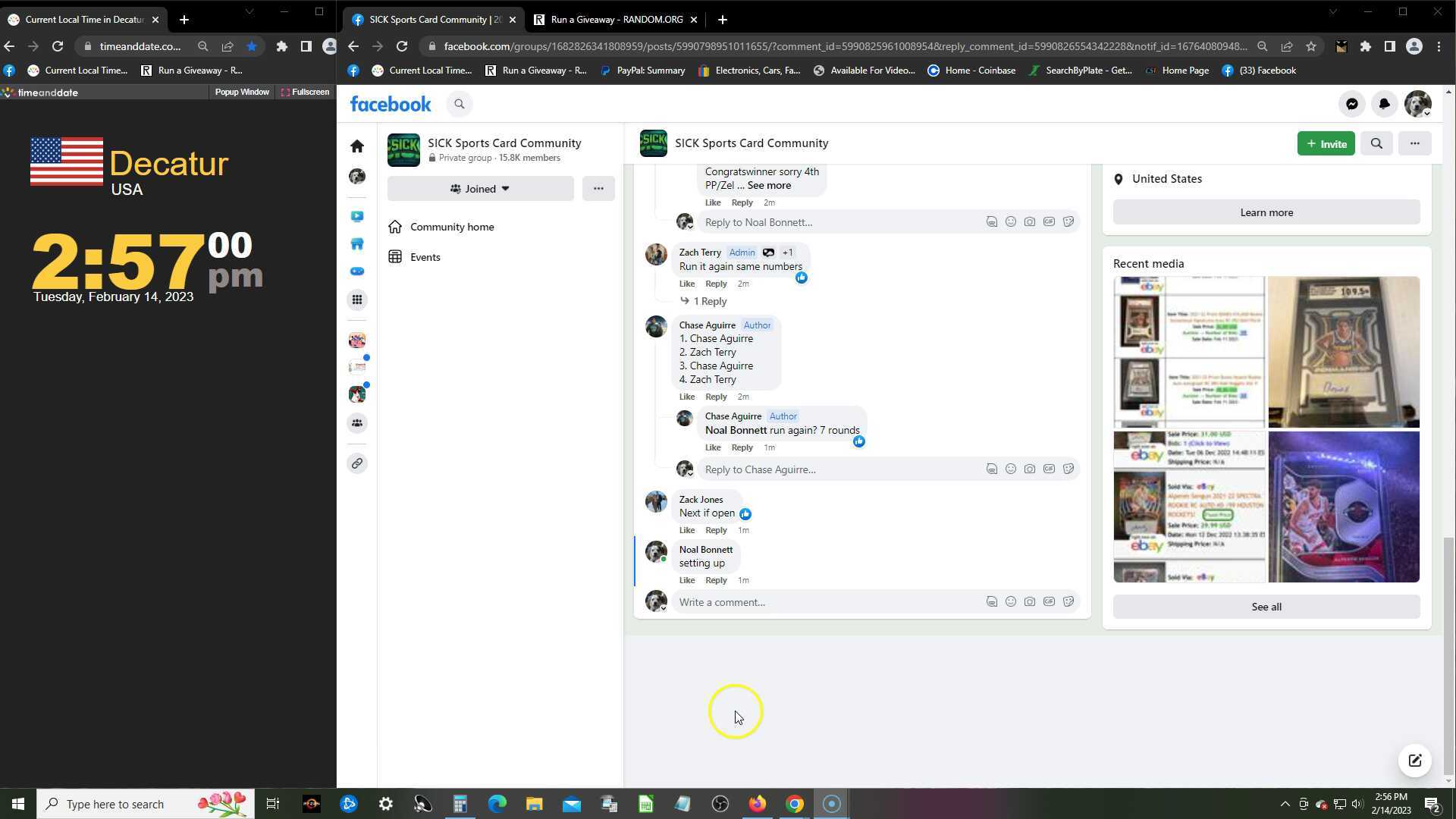The height and width of the screenshot is (819, 1456).
Task: Expand the Joined dropdown
Action: (x=480, y=189)
